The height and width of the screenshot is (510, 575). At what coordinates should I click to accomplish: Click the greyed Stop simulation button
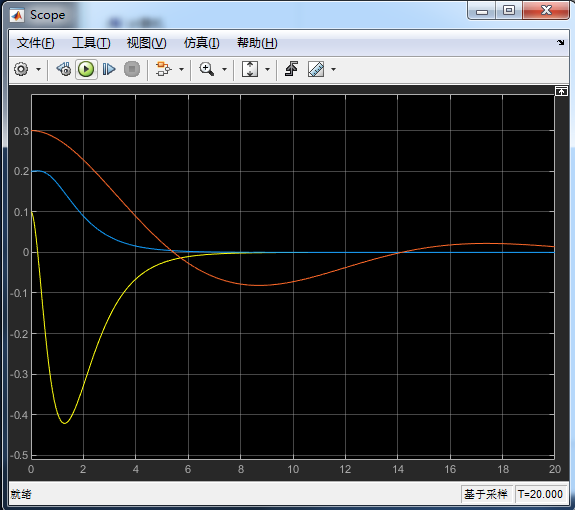(132, 69)
